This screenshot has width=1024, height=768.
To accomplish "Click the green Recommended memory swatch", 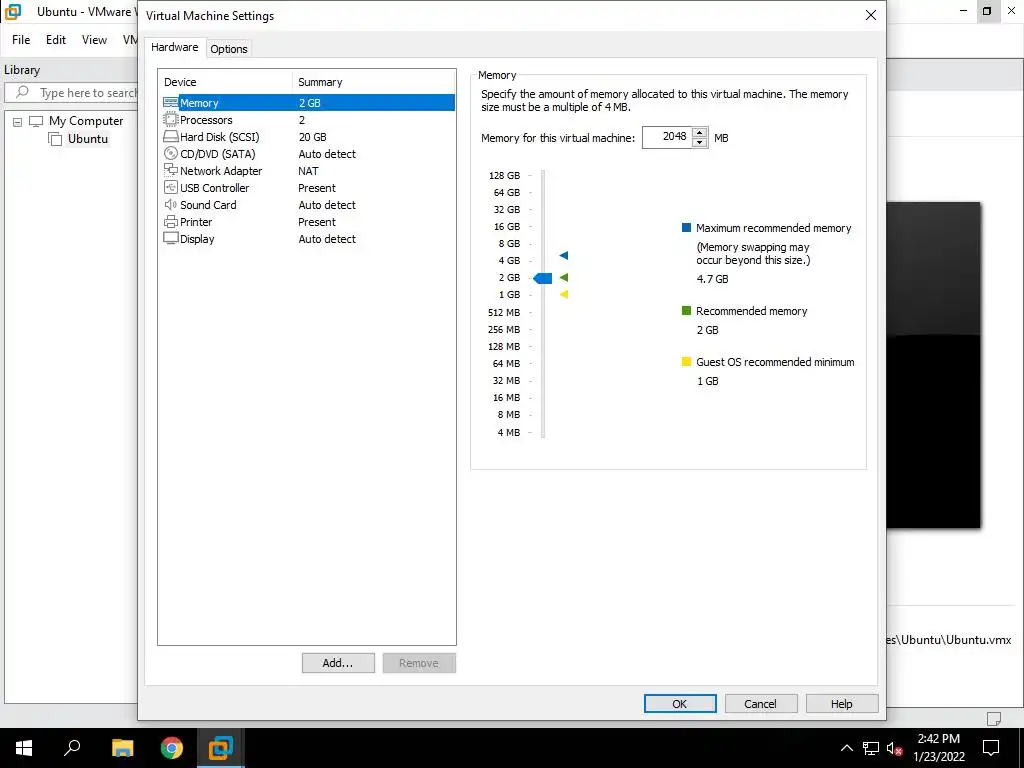I will click(686, 311).
